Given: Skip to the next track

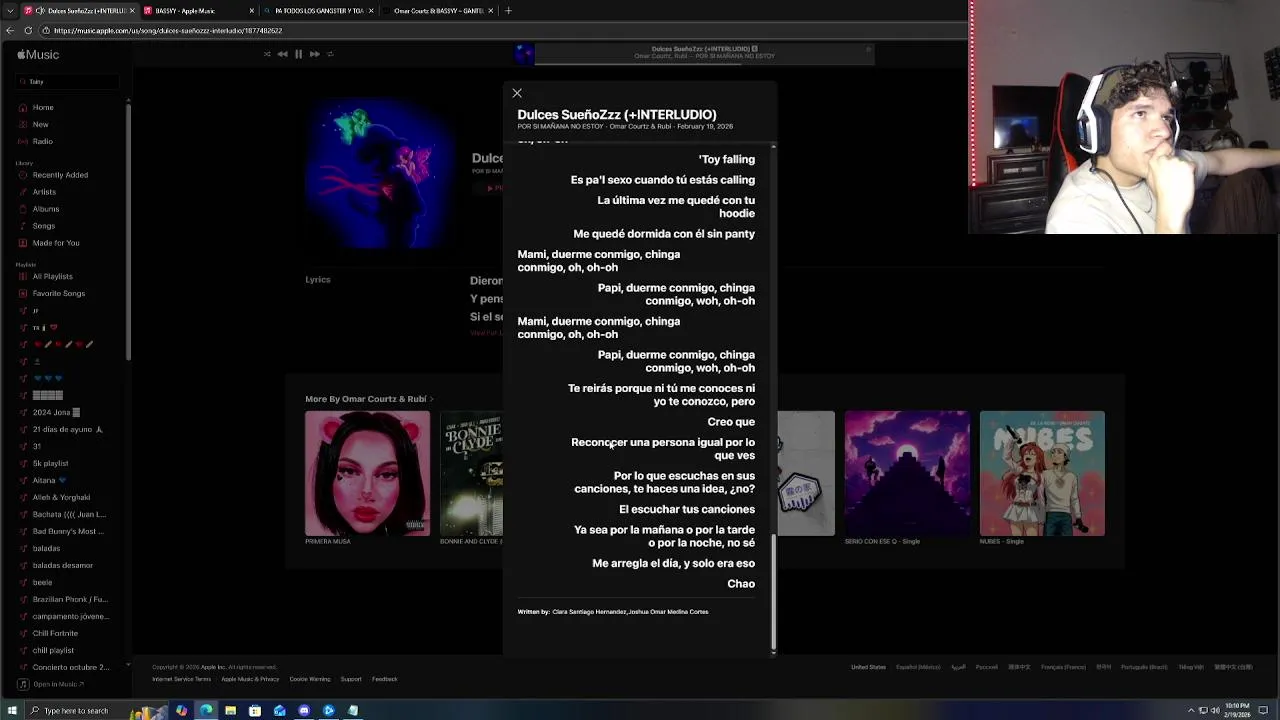Looking at the screenshot, I should click(x=314, y=54).
